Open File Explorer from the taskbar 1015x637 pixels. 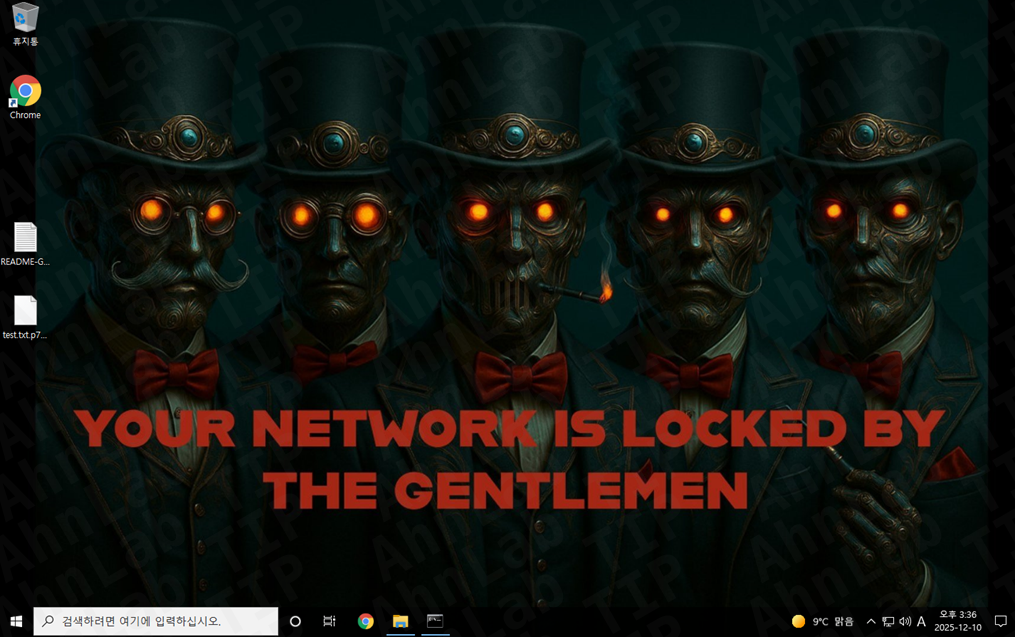click(x=400, y=621)
